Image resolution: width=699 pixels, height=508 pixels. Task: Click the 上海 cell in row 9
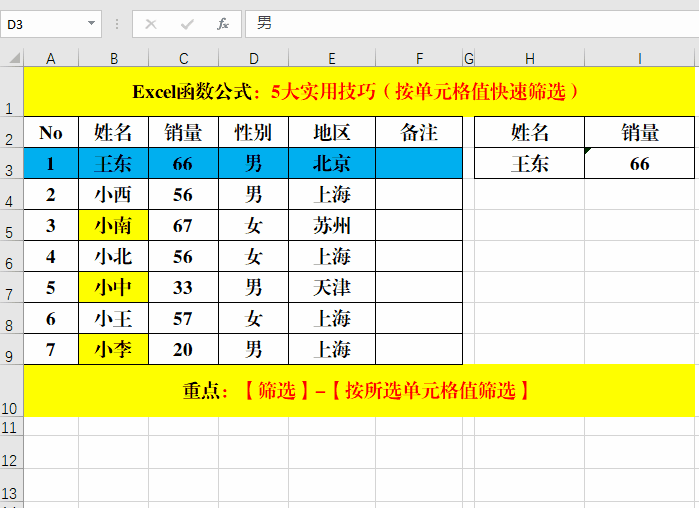(x=332, y=349)
